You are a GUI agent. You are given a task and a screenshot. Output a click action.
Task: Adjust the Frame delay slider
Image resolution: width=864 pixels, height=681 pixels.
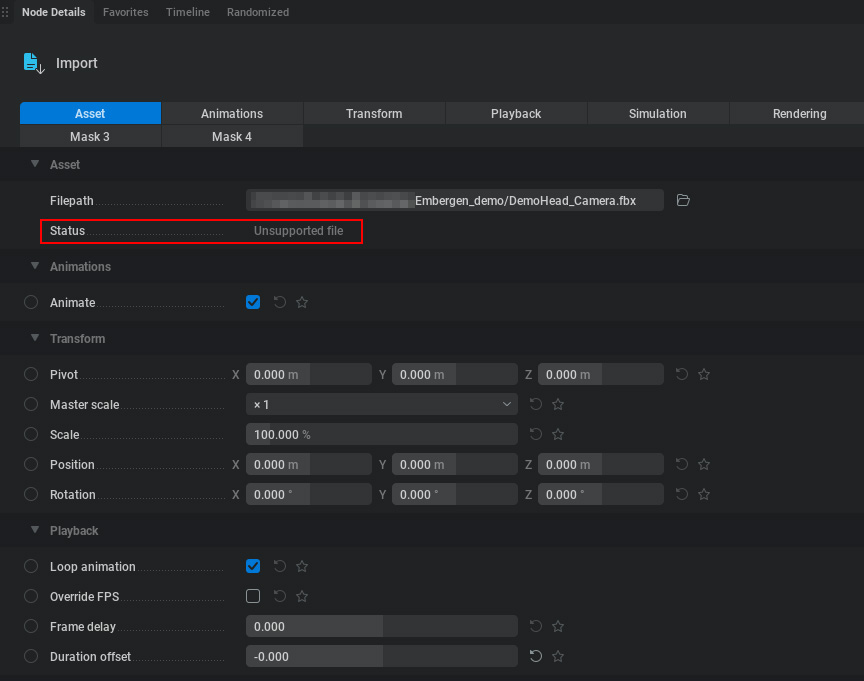(x=382, y=626)
